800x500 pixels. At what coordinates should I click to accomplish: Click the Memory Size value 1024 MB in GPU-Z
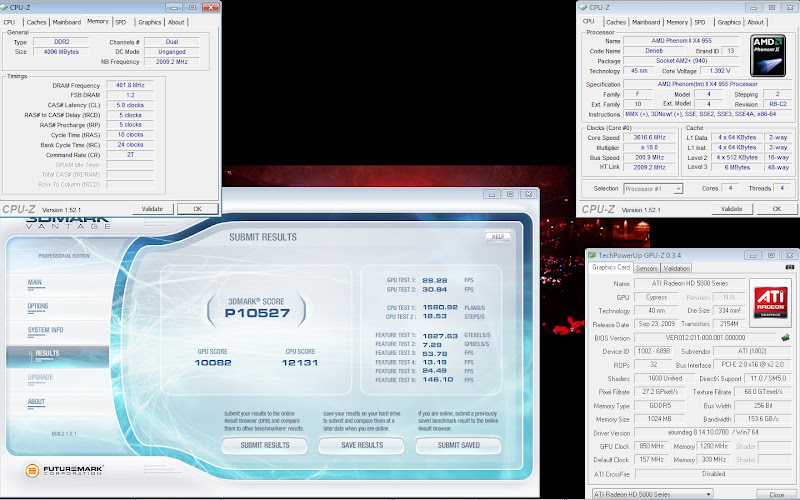659,419
